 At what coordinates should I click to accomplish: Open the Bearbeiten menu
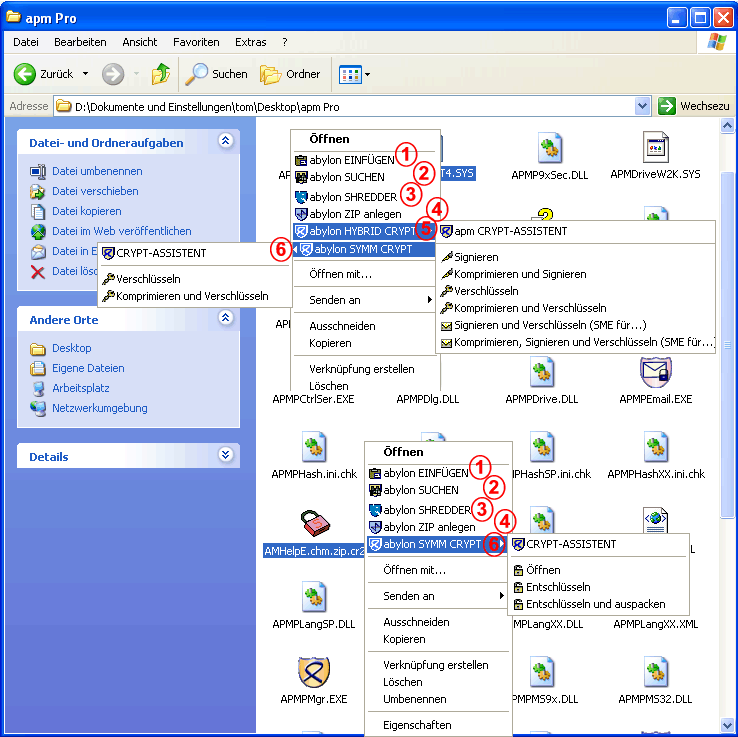(x=80, y=42)
